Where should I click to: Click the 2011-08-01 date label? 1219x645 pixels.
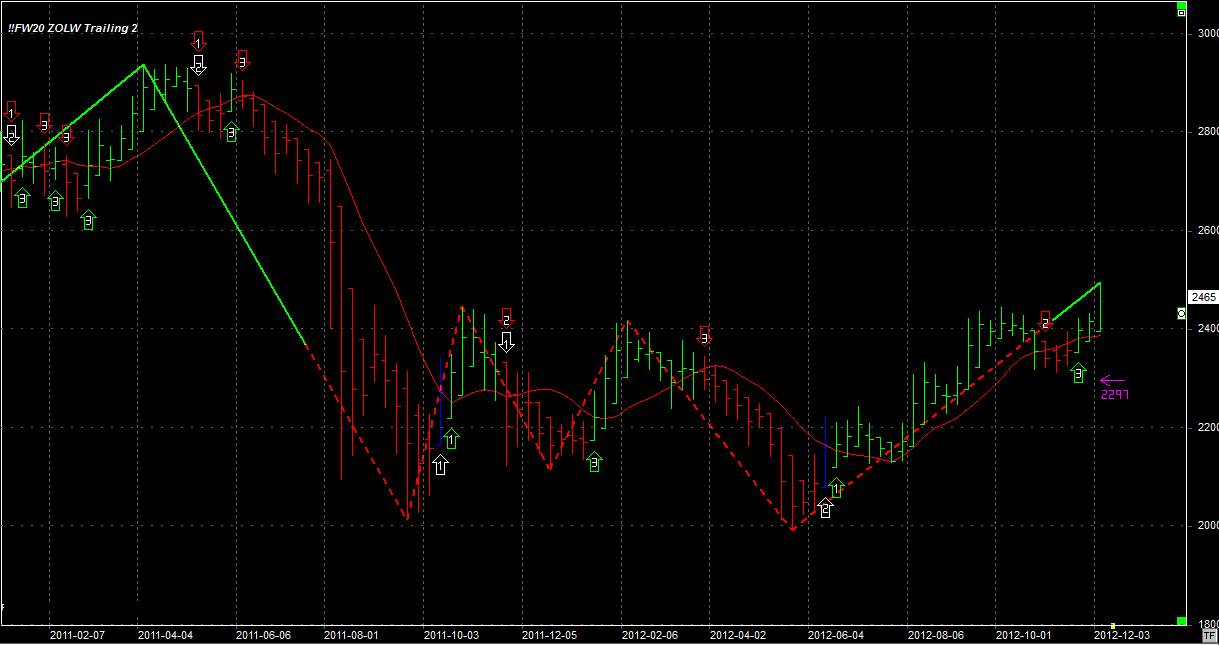[352, 635]
